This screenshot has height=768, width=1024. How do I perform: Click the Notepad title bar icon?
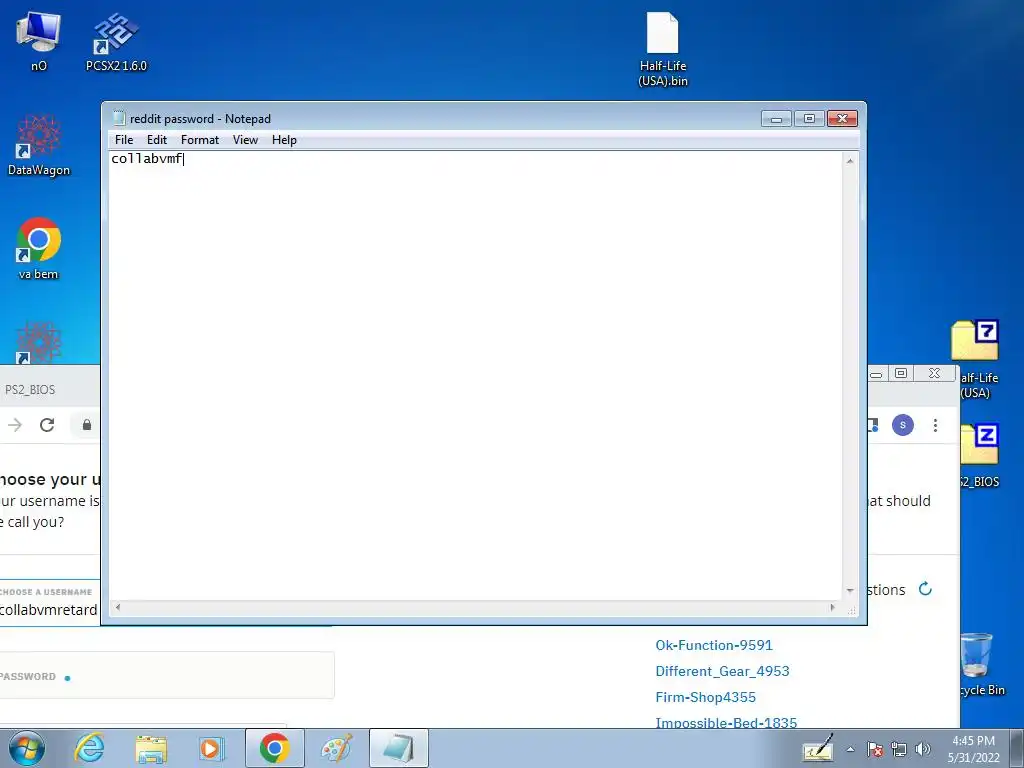tap(119, 118)
